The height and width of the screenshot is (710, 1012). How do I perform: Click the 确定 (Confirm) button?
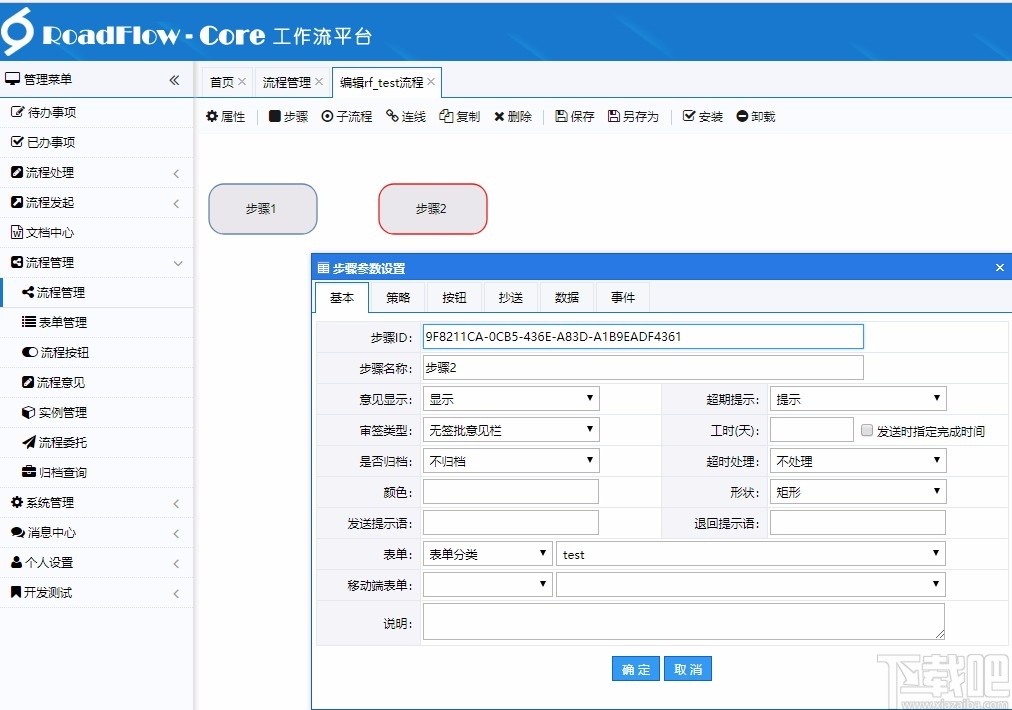(x=636, y=668)
